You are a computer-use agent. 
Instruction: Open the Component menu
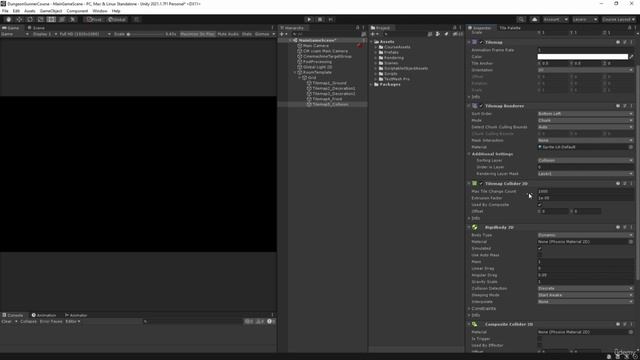point(77,11)
